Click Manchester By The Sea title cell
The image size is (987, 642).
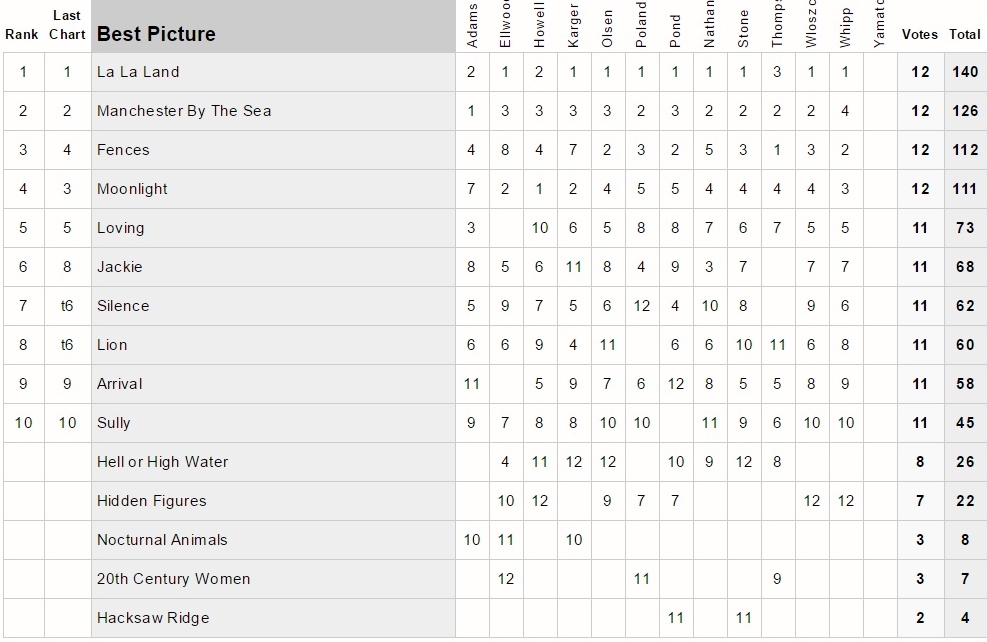click(x=273, y=111)
